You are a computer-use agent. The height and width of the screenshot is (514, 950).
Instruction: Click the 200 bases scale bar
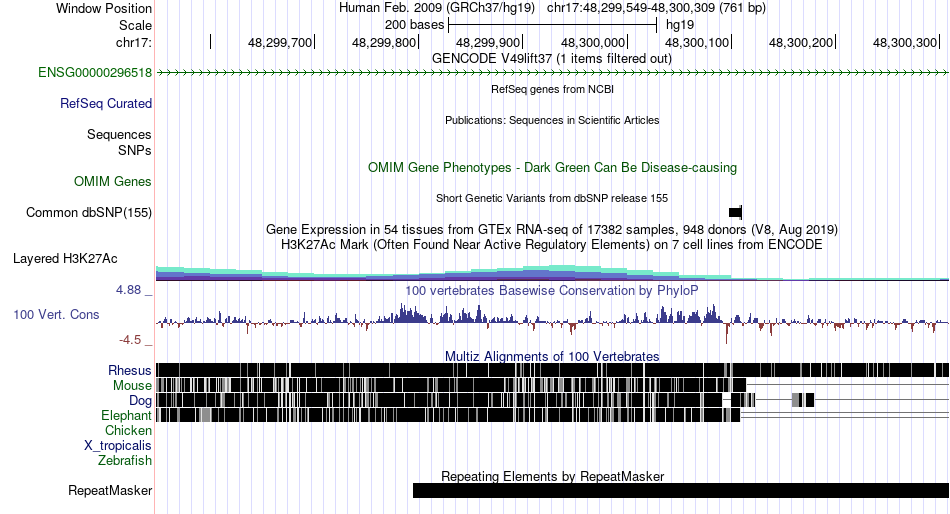(x=553, y=25)
